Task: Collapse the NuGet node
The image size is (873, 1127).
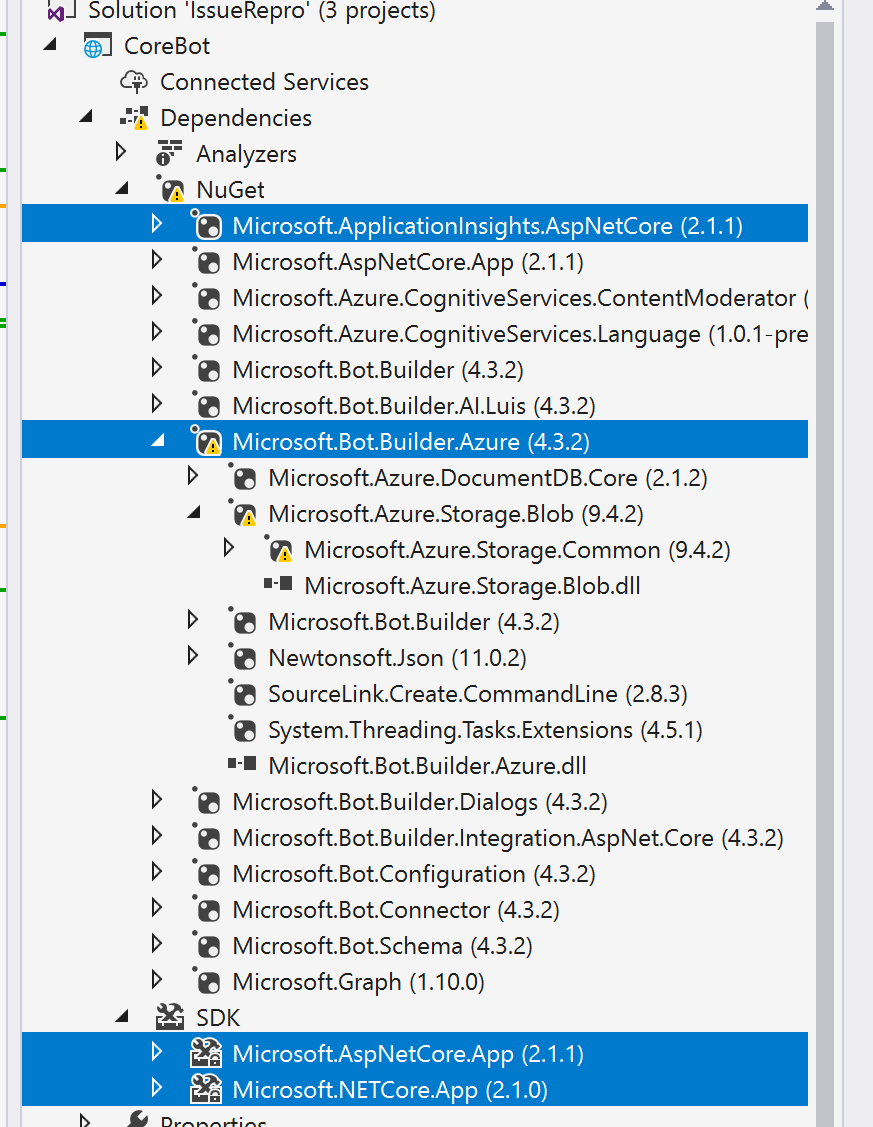Action: tap(122, 188)
